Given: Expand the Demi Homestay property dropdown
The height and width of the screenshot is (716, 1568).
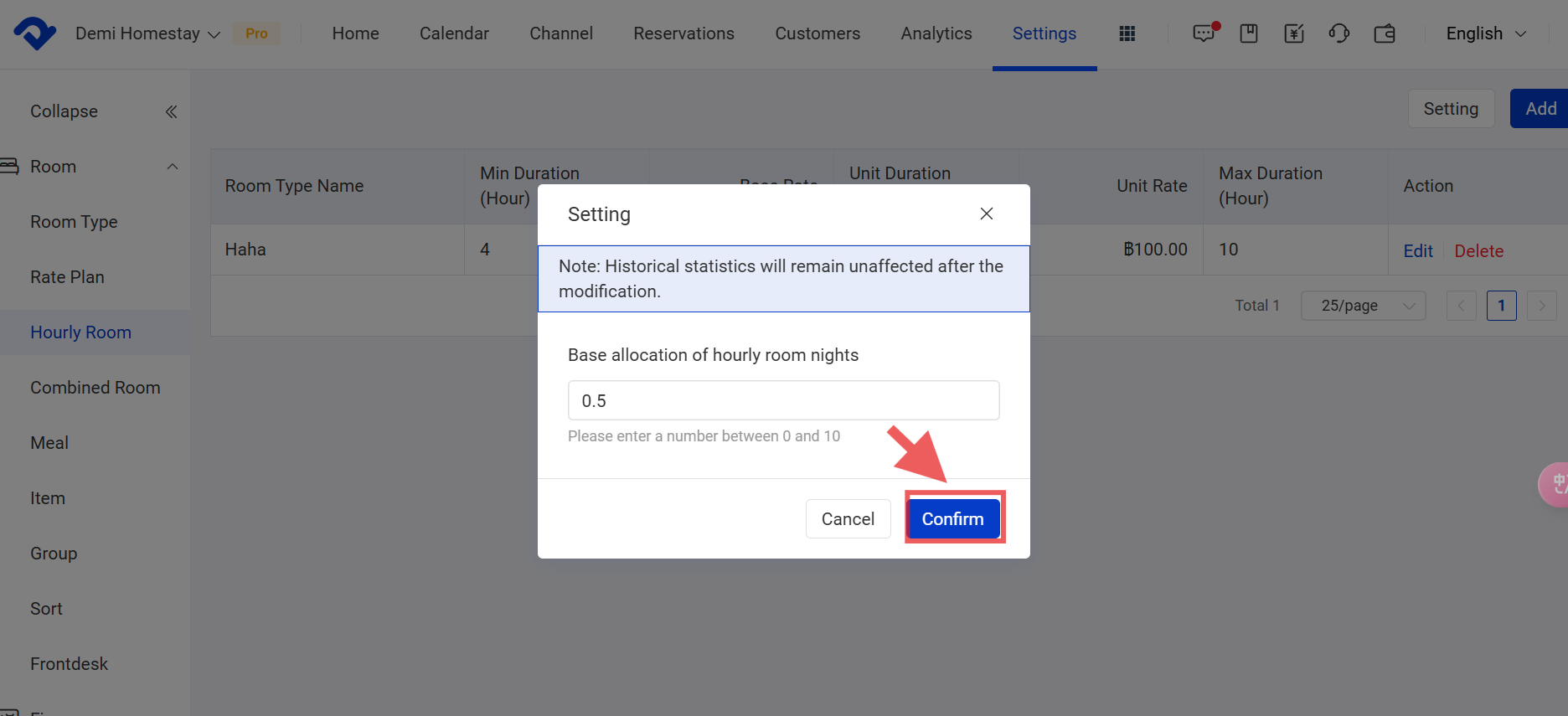Looking at the screenshot, I should (x=147, y=33).
